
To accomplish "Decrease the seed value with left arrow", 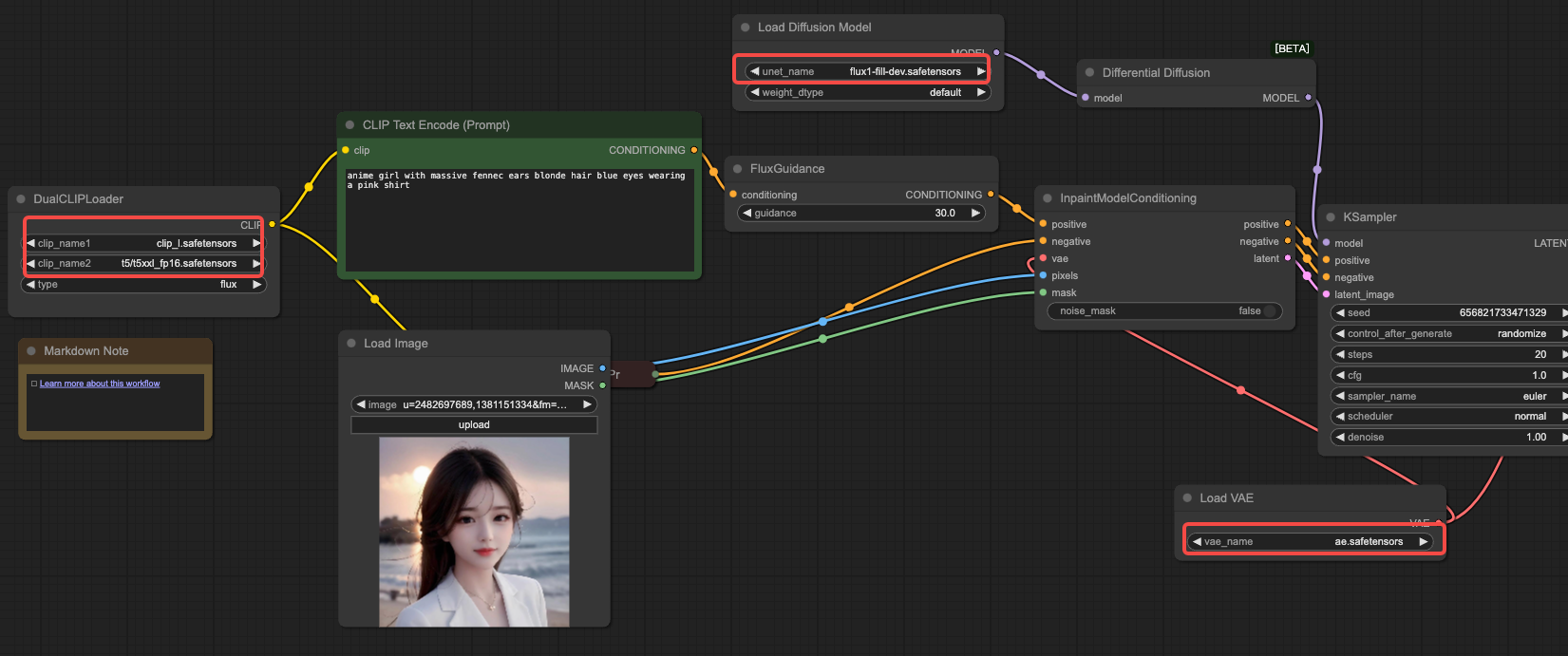I will pyautogui.click(x=1340, y=313).
